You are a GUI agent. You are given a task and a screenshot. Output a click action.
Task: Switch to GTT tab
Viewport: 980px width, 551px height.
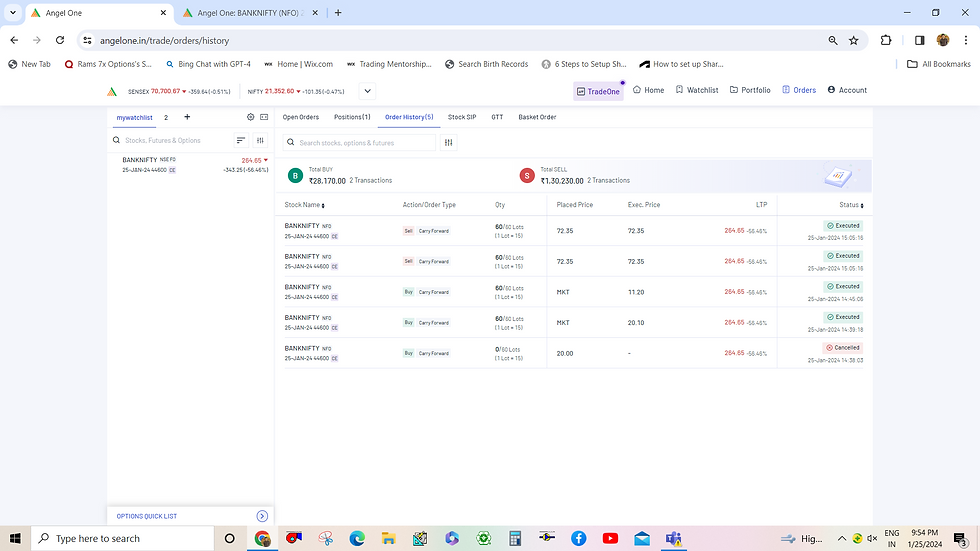point(497,117)
